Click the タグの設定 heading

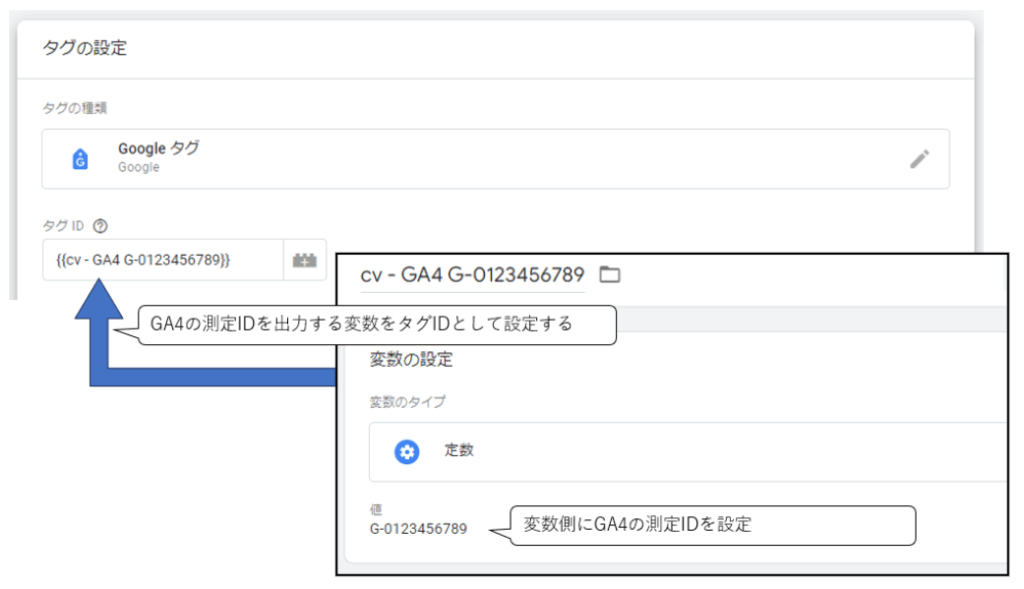click(84, 48)
